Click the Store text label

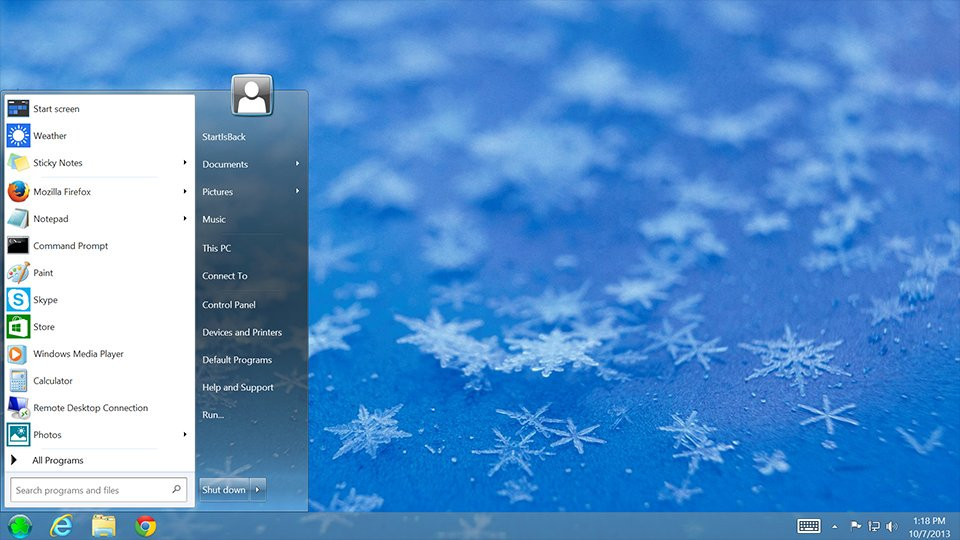44,326
